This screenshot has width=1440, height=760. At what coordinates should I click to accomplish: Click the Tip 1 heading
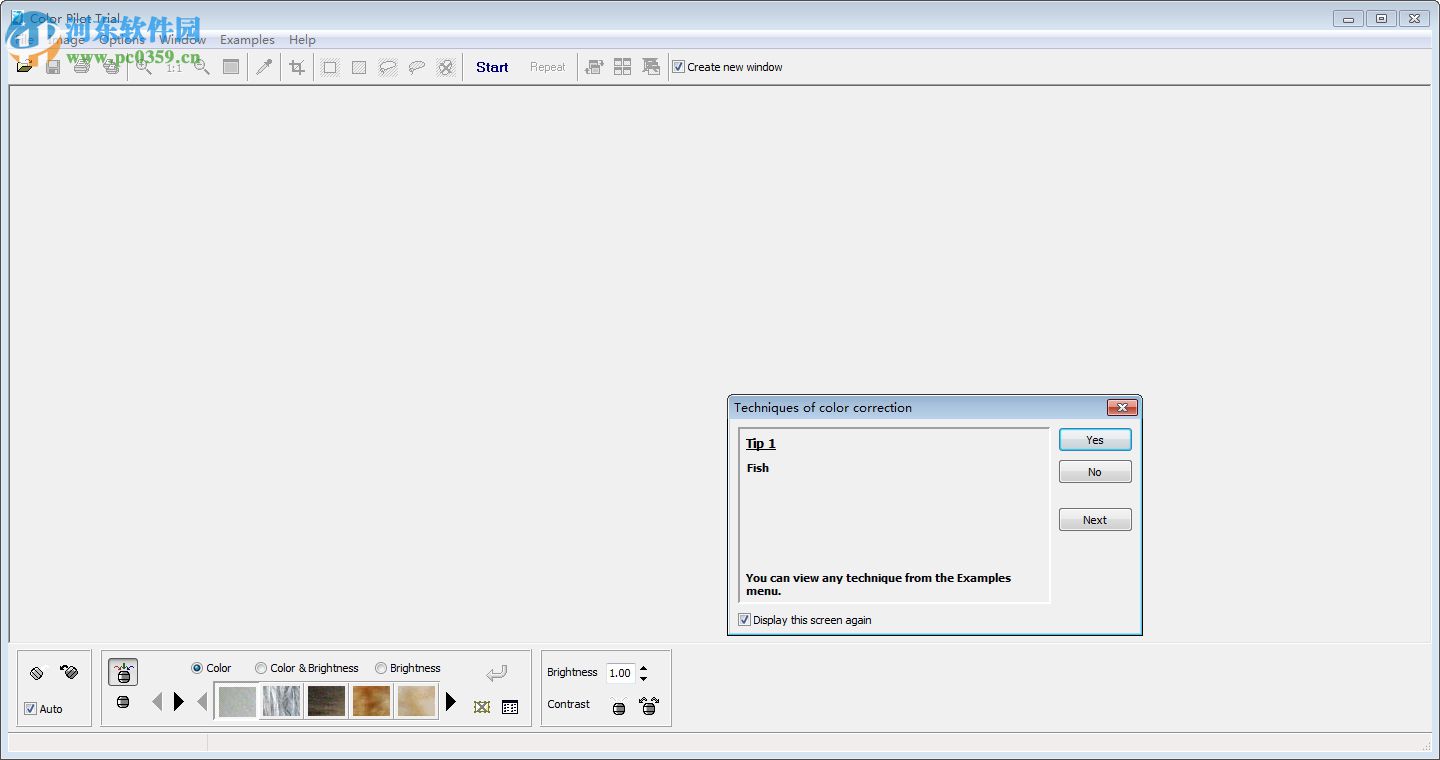(x=761, y=444)
